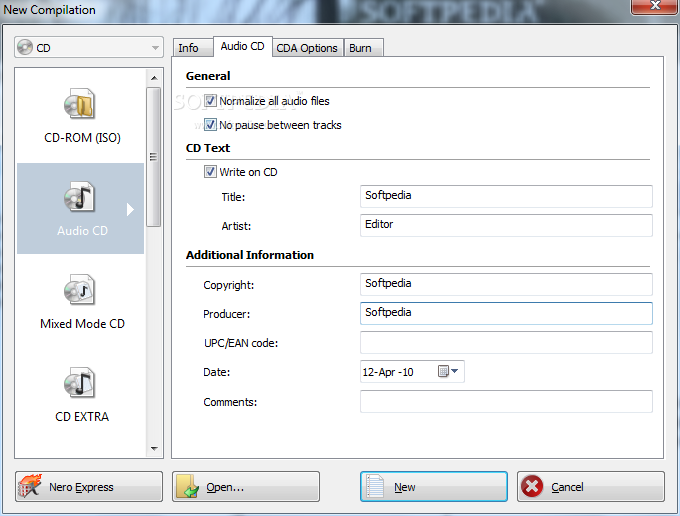Click the New compilation button
The image size is (680, 516).
point(434,487)
